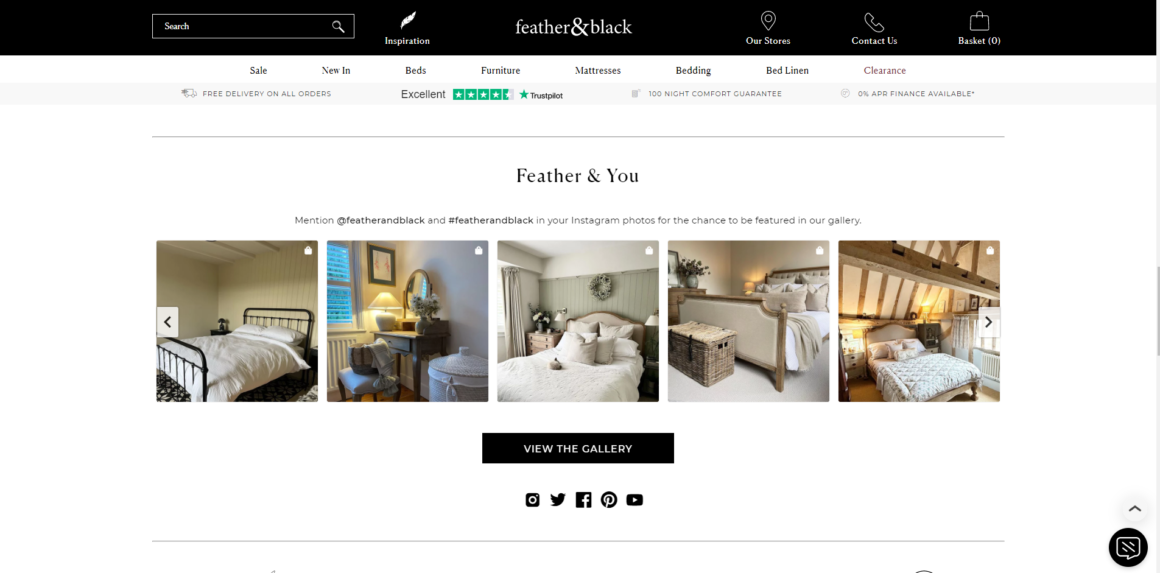Viewport: 1160px width, 573px height.
Task: Jump back to top chevron
Action: (x=1134, y=509)
